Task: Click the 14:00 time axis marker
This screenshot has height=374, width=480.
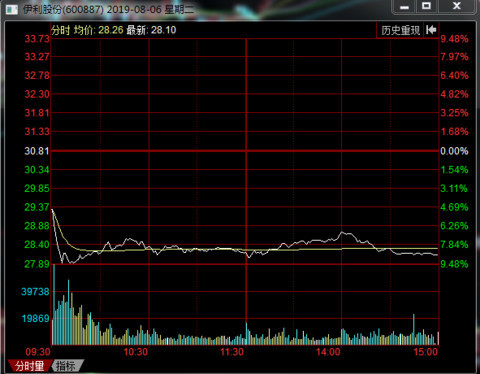Action: [328, 352]
